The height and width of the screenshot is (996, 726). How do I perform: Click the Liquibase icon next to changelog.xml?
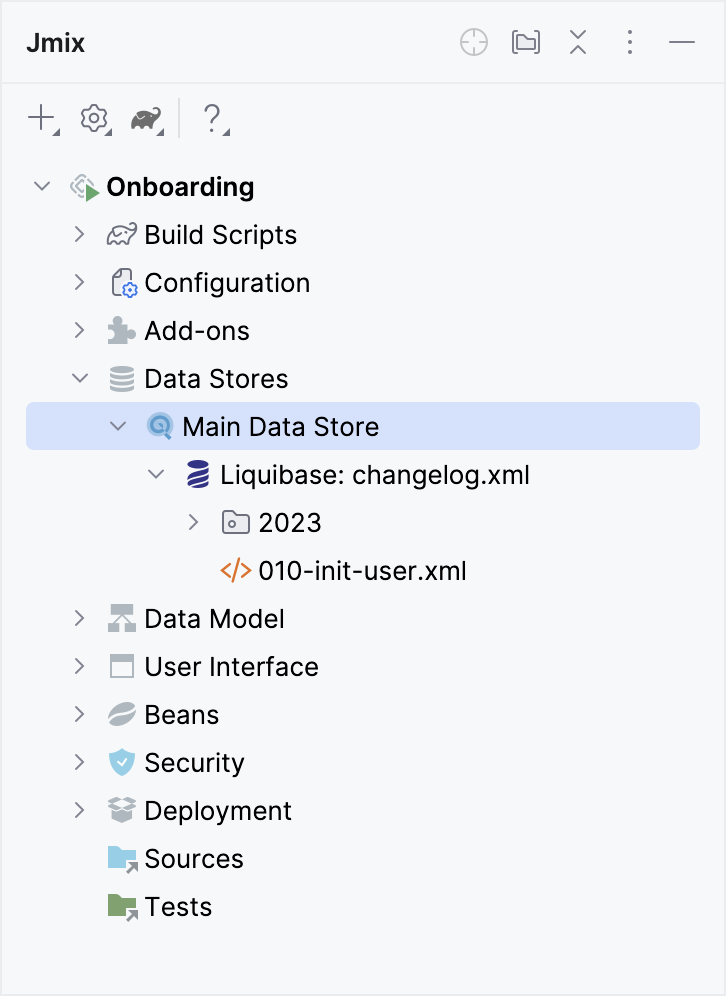[198, 474]
